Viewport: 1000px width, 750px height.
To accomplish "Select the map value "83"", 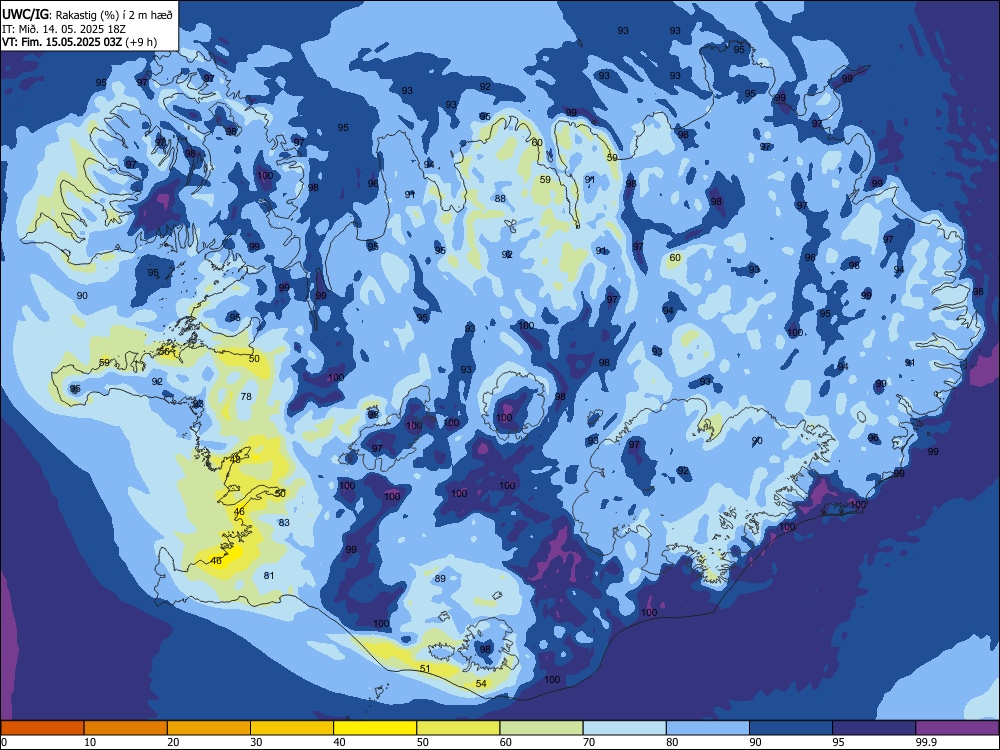I will pyautogui.click(x=284, y=522).
